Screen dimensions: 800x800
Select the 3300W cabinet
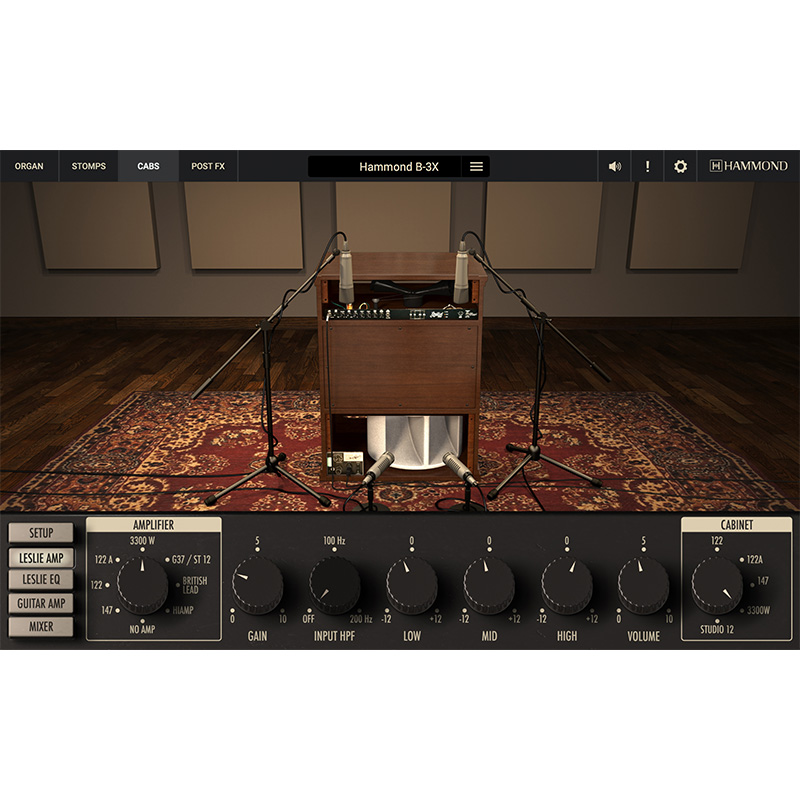coord(758,610)
